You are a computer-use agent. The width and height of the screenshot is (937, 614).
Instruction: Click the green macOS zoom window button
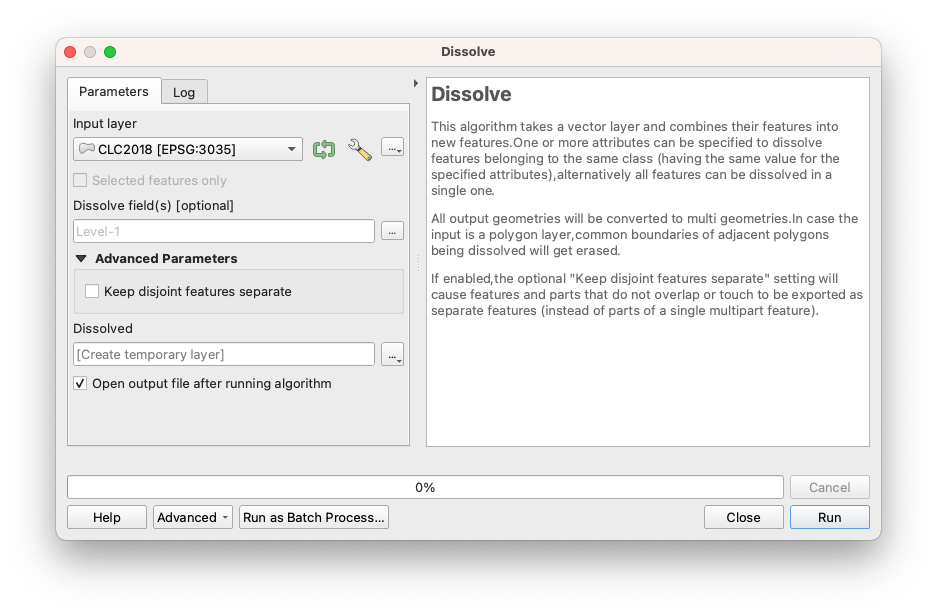tap(110, 52)
